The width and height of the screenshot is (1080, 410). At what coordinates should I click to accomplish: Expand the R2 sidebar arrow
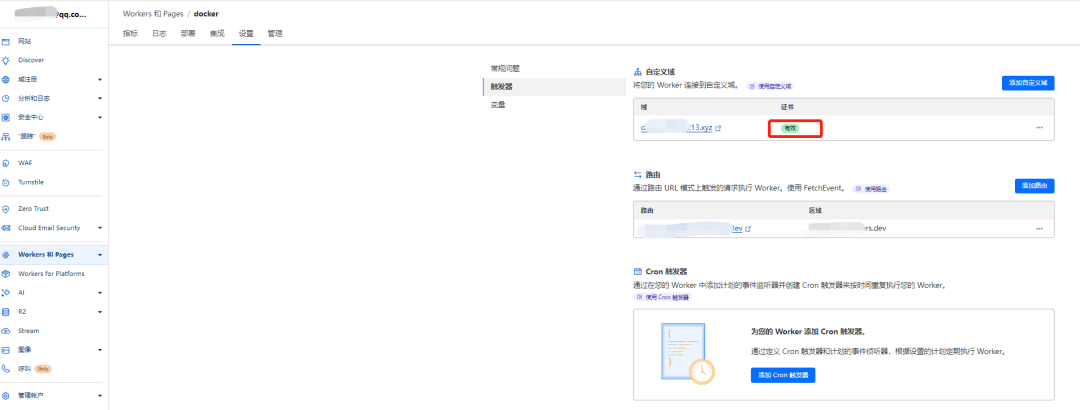[100, 311]
